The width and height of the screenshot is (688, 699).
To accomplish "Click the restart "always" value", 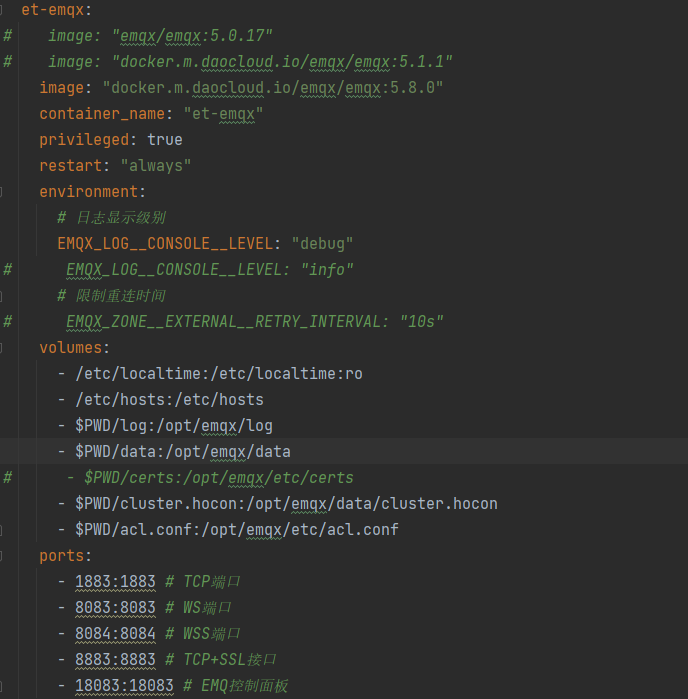I will click(156, 166).
